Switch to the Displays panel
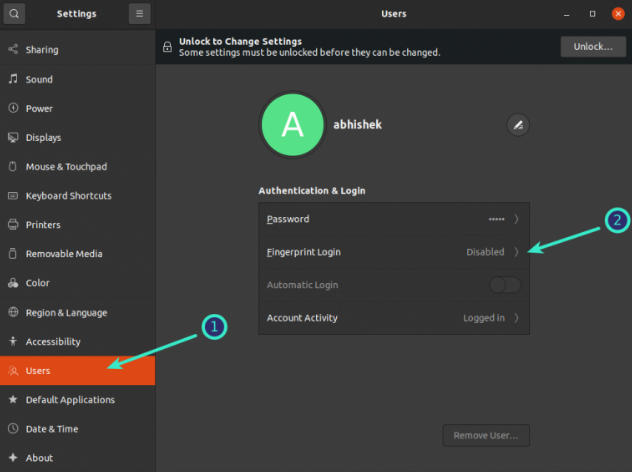 (77, 137)
